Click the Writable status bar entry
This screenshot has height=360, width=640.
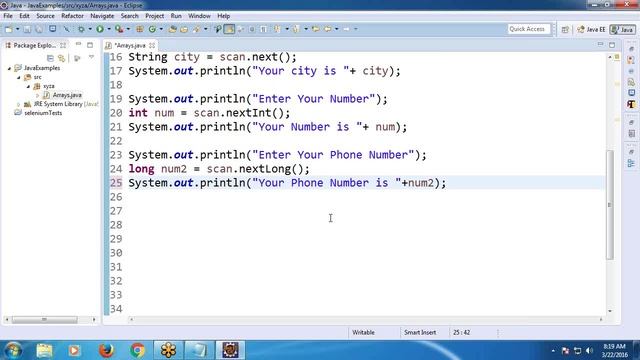point(363,333)
